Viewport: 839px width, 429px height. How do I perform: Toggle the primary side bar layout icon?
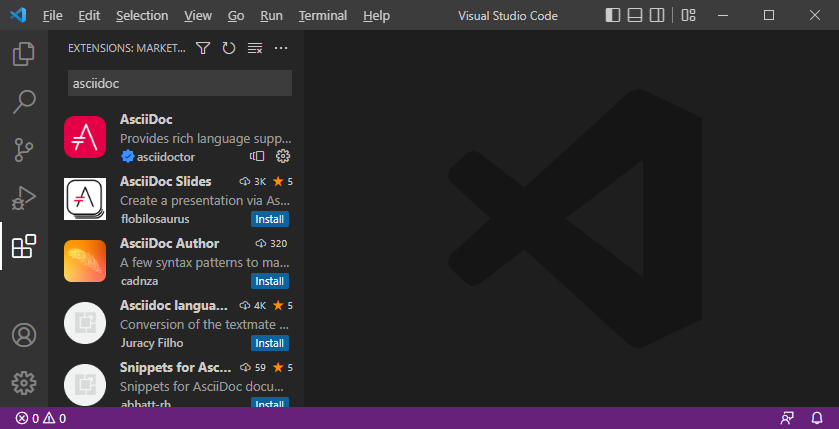point(613,16)
